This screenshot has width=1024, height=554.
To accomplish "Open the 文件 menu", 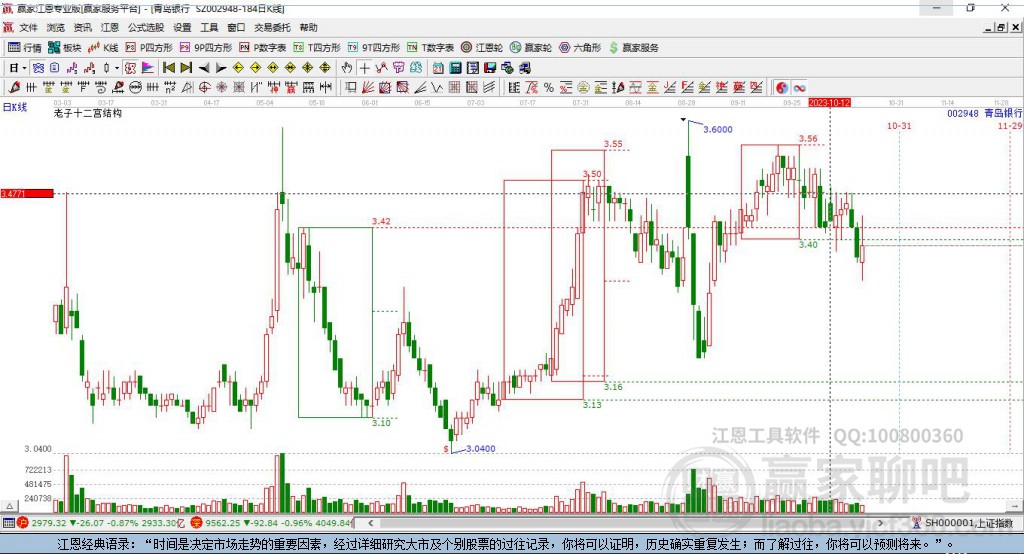I will 28,27.
